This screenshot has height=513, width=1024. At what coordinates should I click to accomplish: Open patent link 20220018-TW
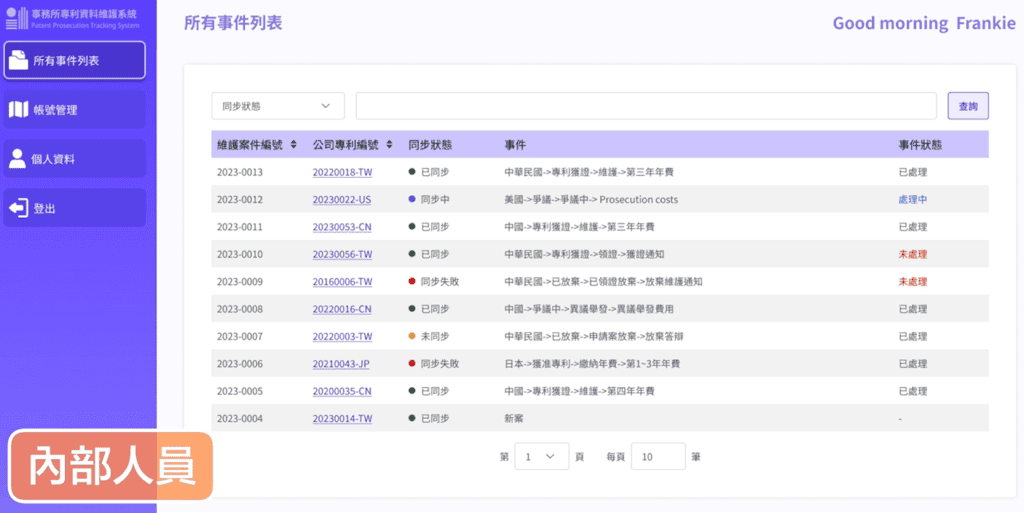341,172
